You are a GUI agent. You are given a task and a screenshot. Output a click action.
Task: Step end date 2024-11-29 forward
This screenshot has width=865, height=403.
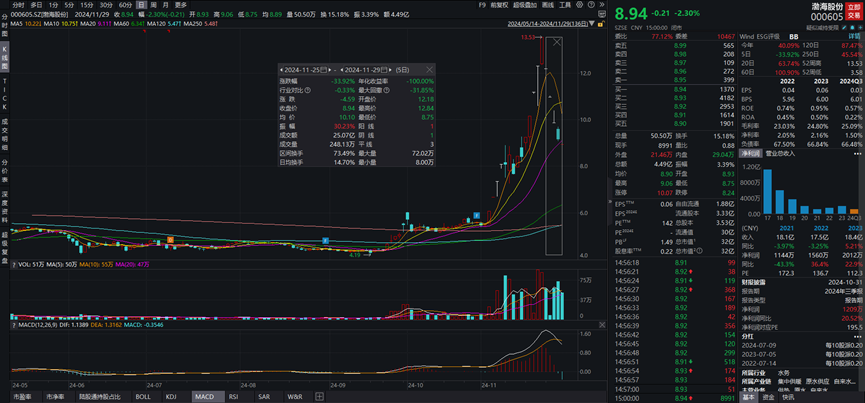point(391,70)
